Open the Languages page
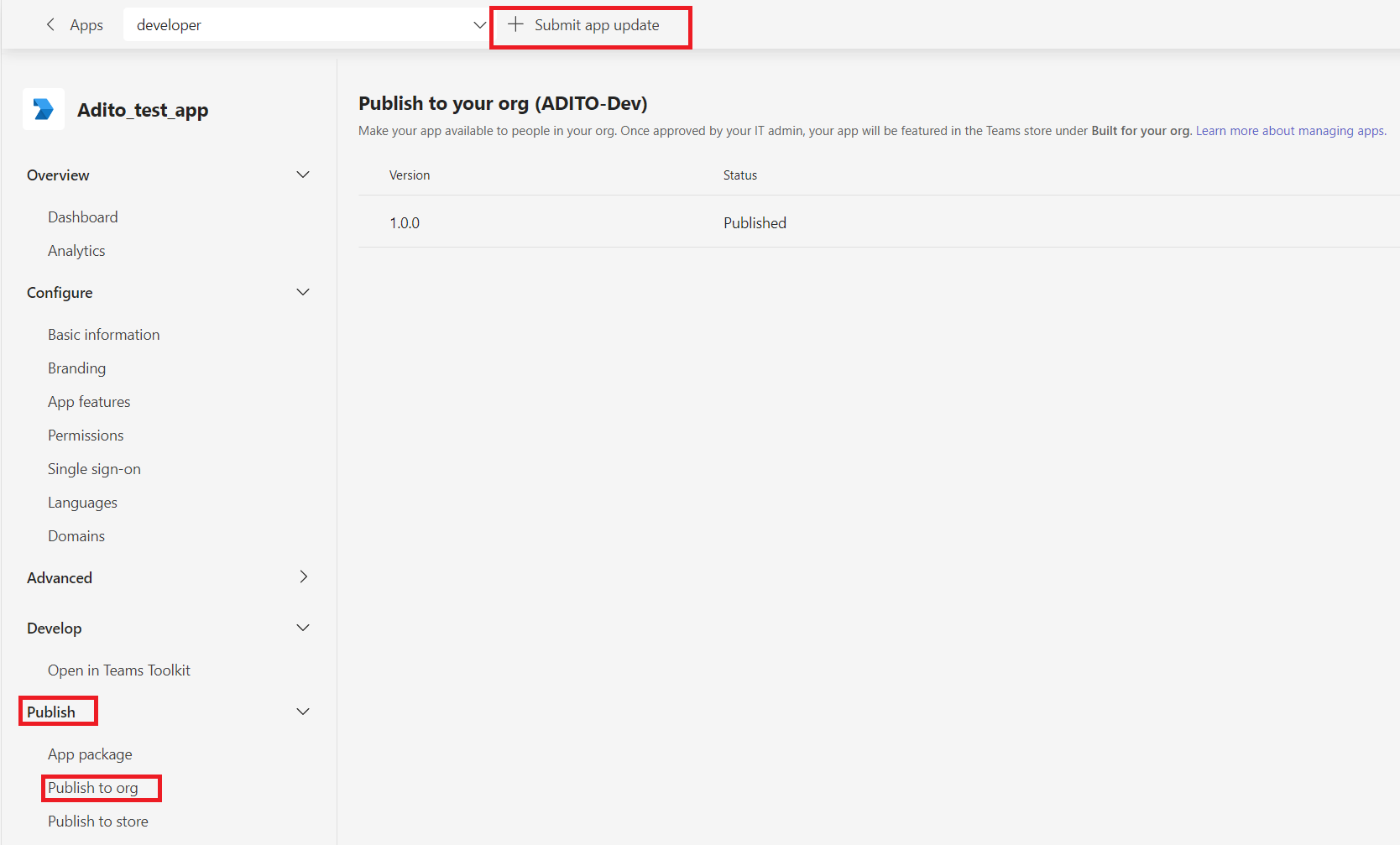Image resolution: width=1400 pixels, height=845 pixels. (x=82, y=502)
